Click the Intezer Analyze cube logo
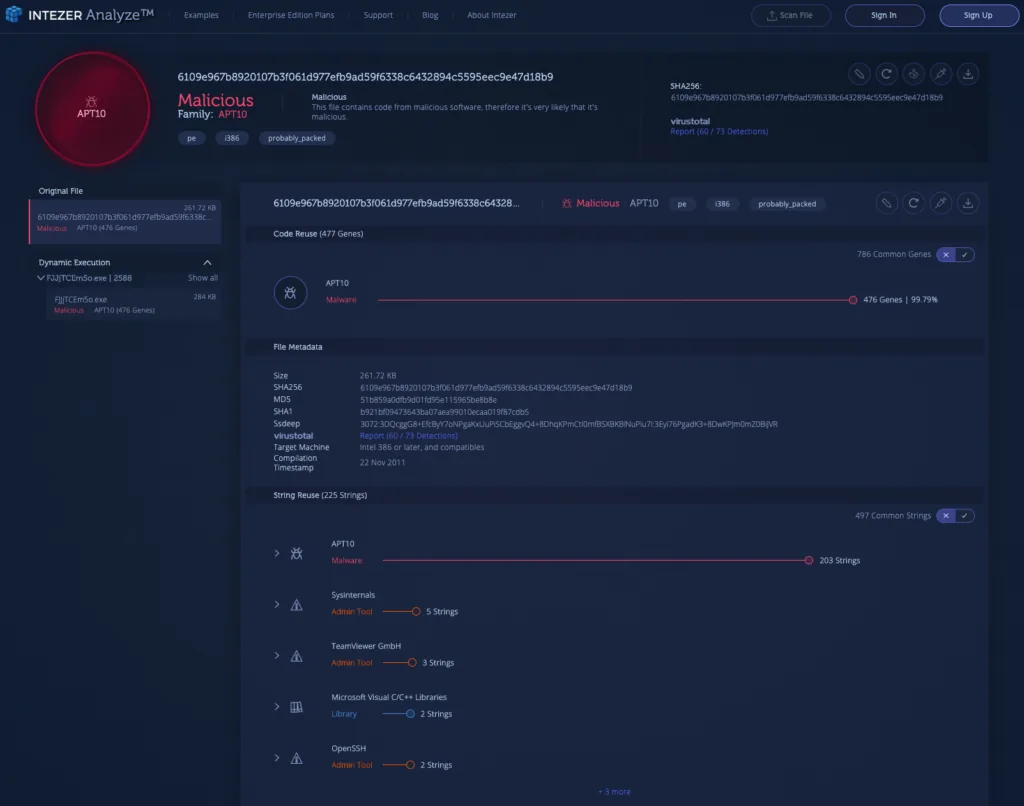1024x806 pixels. click(x=13, y=14)
